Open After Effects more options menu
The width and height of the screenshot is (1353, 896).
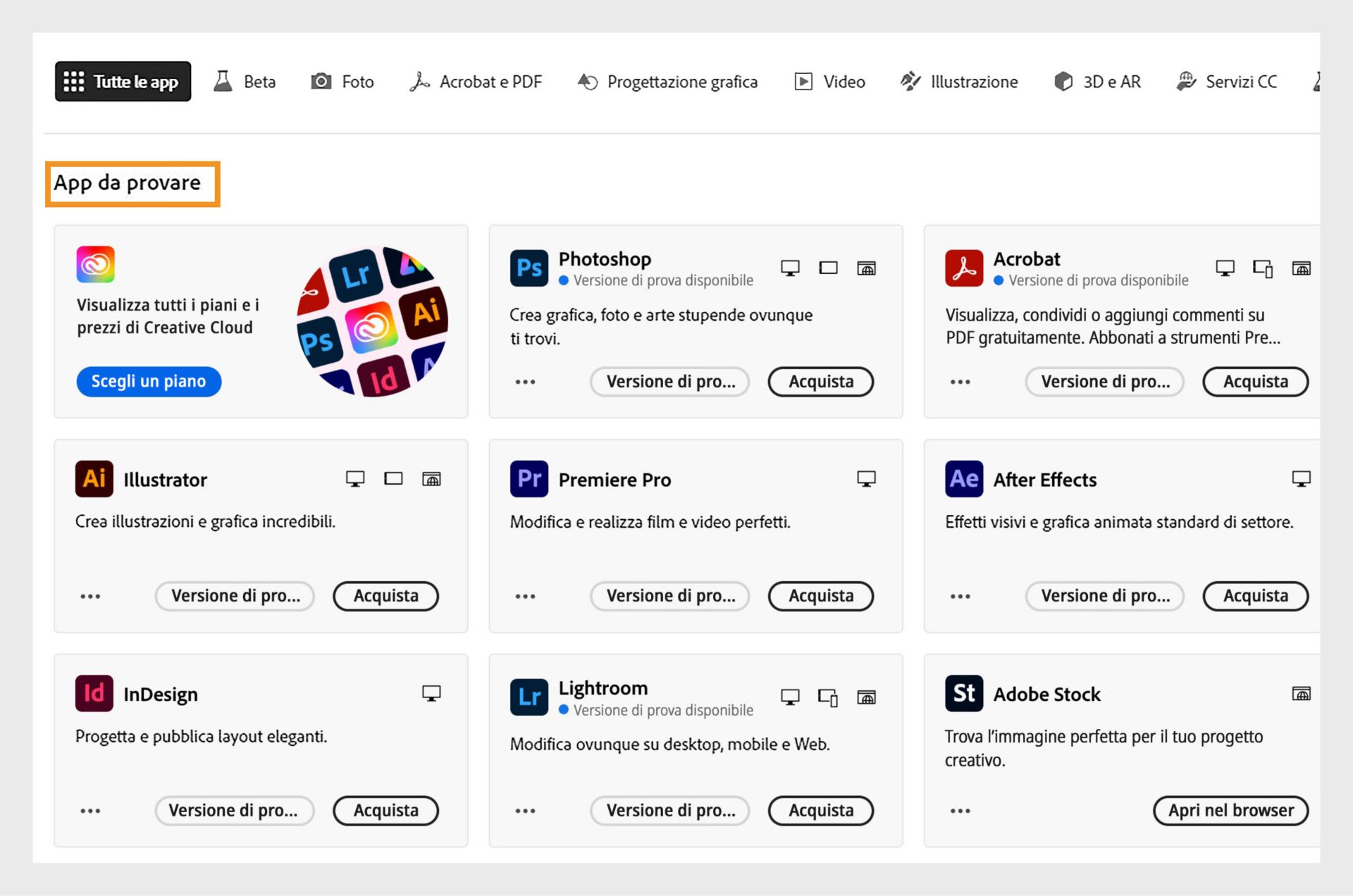(960, 596)
